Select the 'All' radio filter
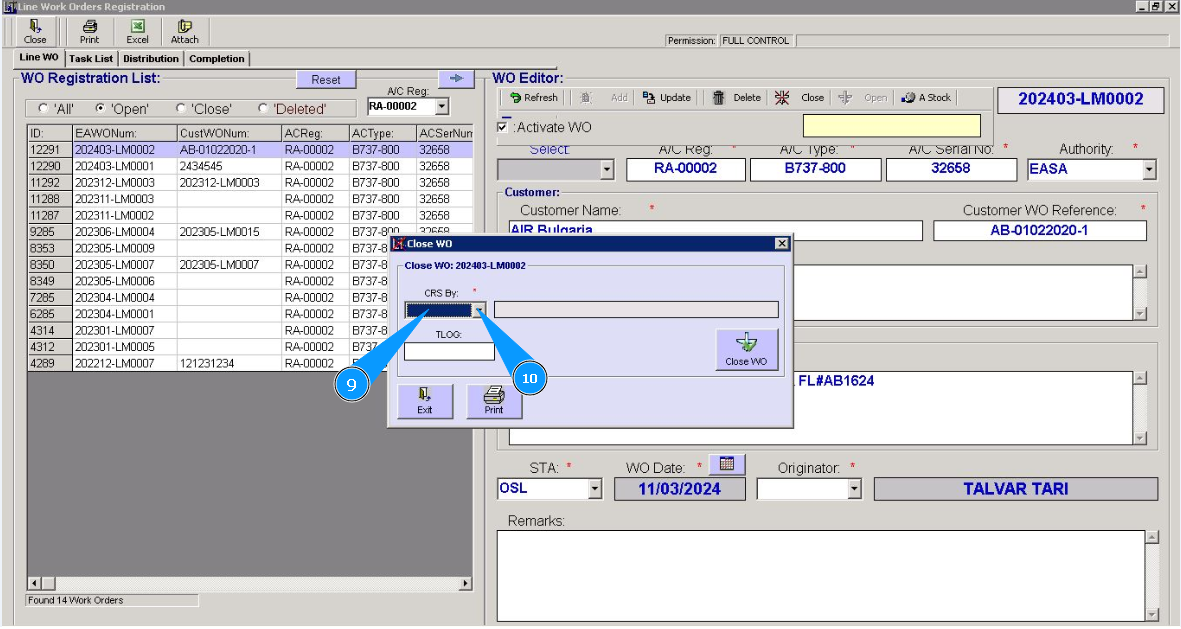This screenshot has width=1181, height=629. [x=43, y=109]
